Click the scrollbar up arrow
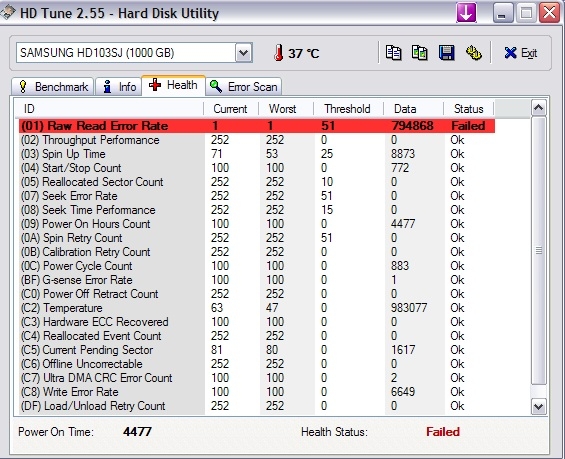The image size is (565, 459). 538,107
